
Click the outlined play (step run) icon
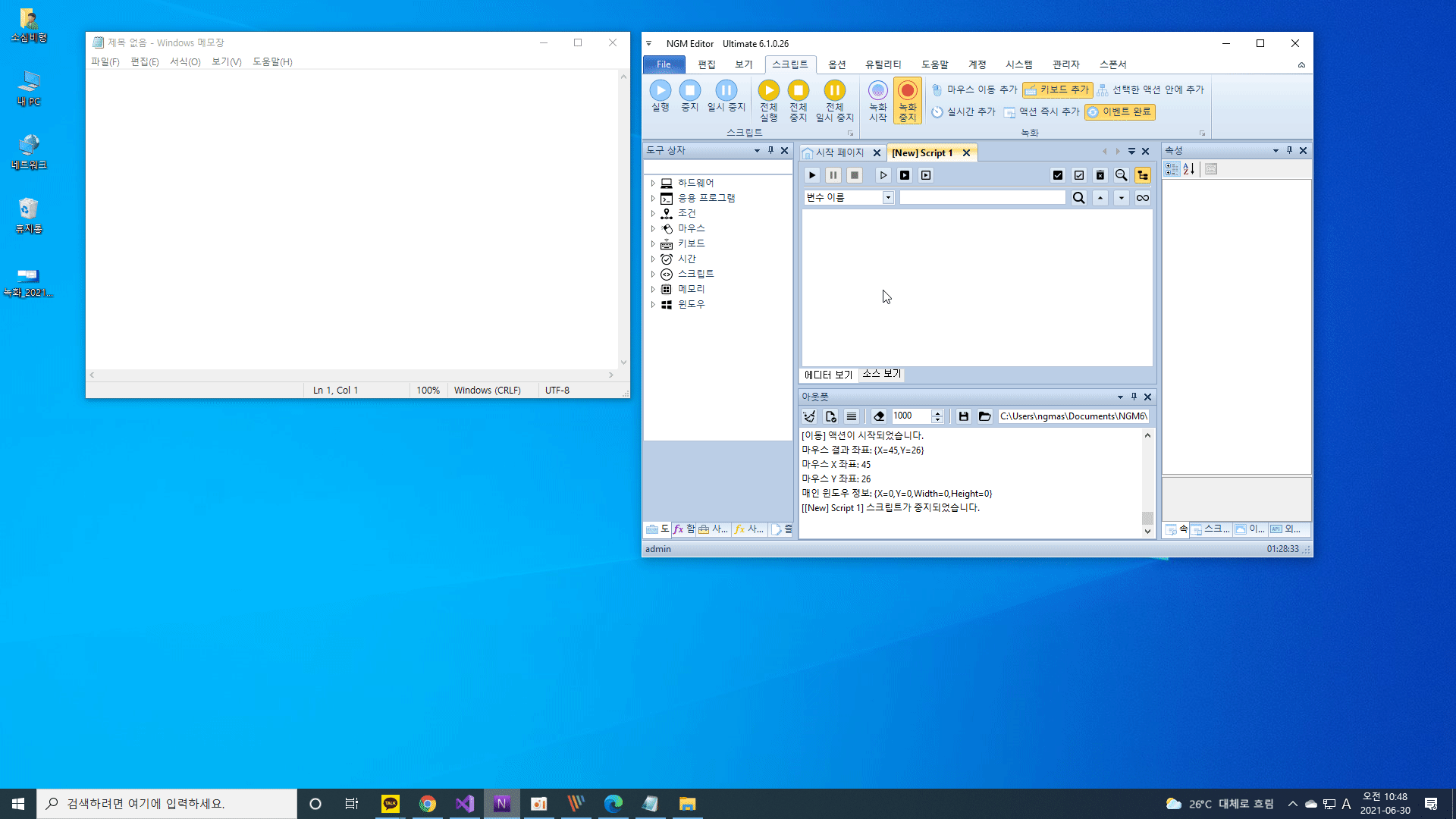coord(883,175)
